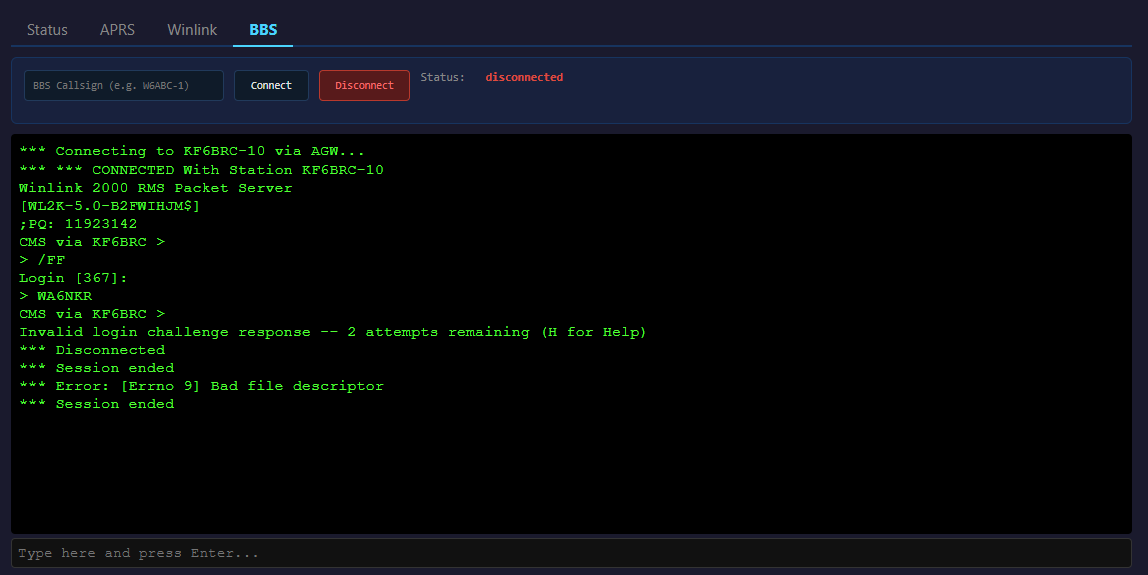The width and height of the screenshot is (1148, 575).
Task: Click the ';PQ: 11923142' line
Action: [78, 224]
